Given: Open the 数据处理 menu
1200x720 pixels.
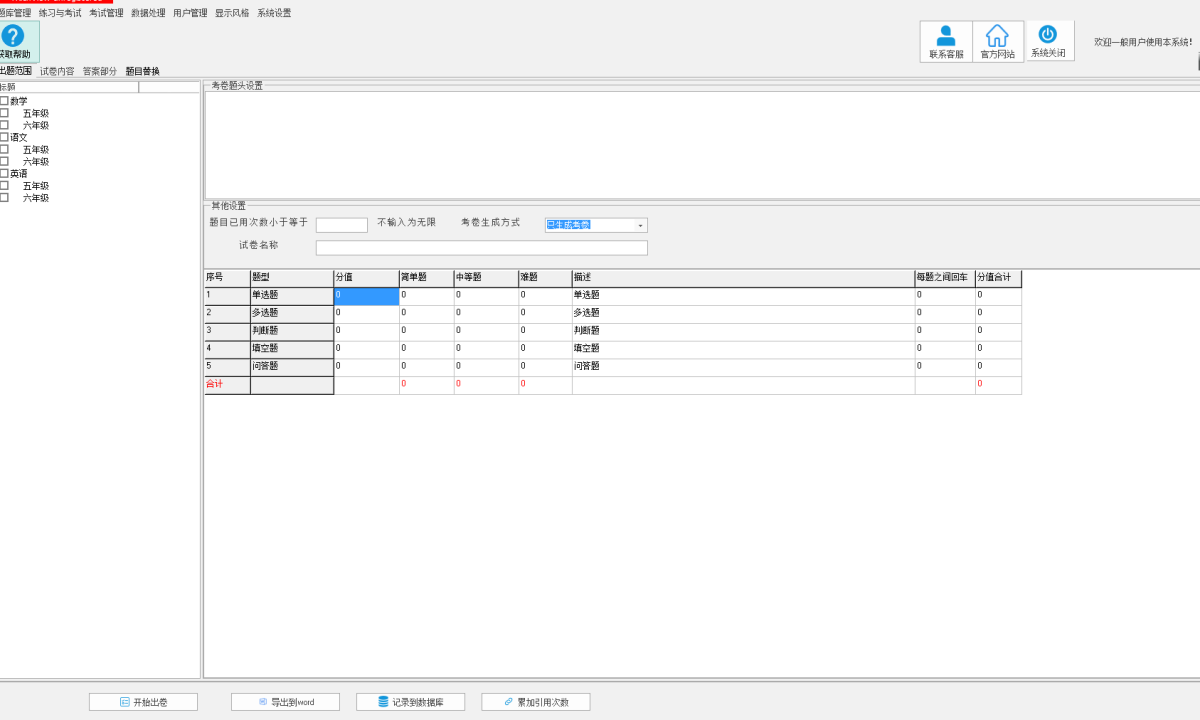Looking at the screenshot, I should click(148, 13).
